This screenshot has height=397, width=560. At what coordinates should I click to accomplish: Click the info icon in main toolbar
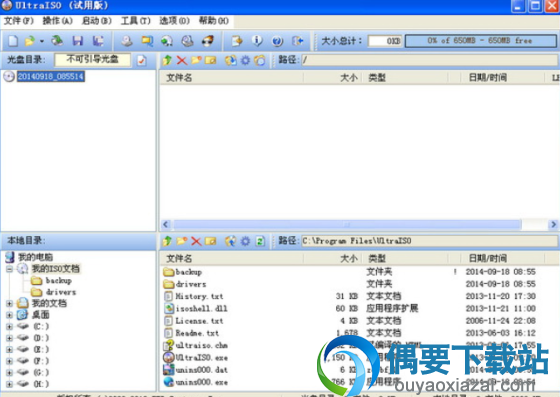[257, 41]
